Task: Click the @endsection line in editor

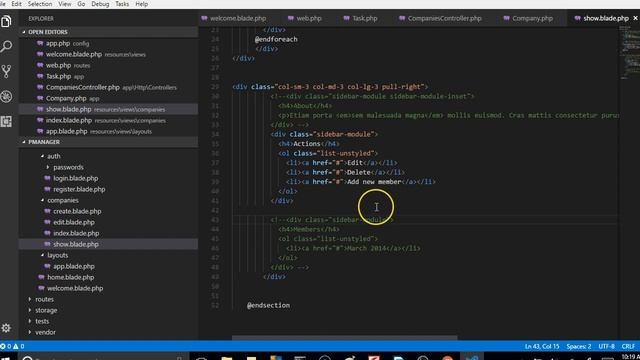Action: click(268, 306)
